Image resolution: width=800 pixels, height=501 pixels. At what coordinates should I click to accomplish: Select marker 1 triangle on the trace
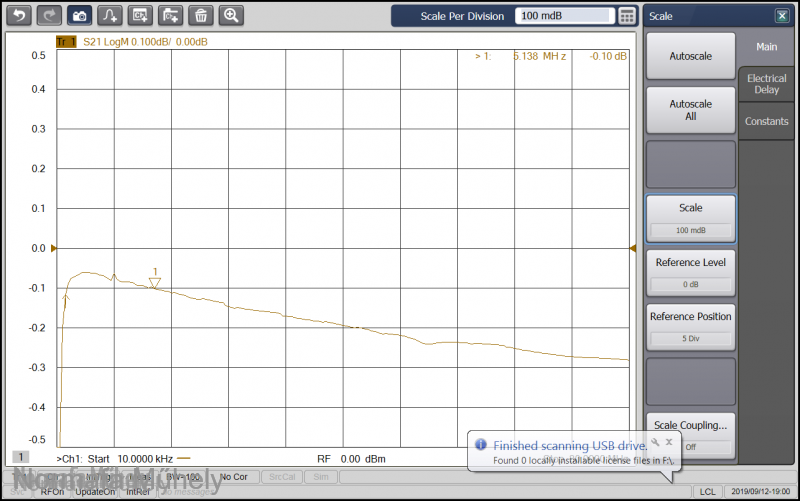click(155, 283)
